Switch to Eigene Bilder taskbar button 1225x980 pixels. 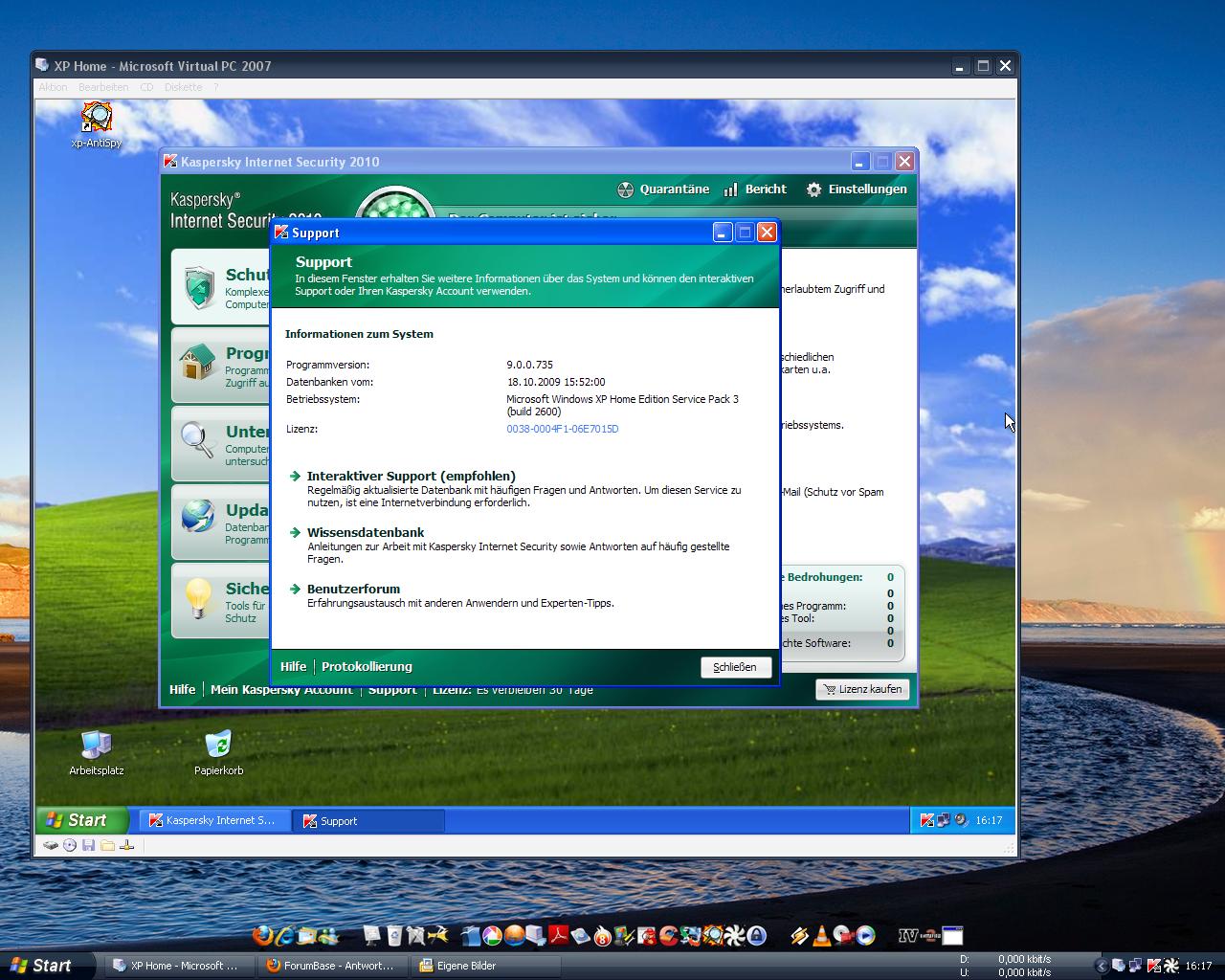pyautogui.click(x=485, y=966)
